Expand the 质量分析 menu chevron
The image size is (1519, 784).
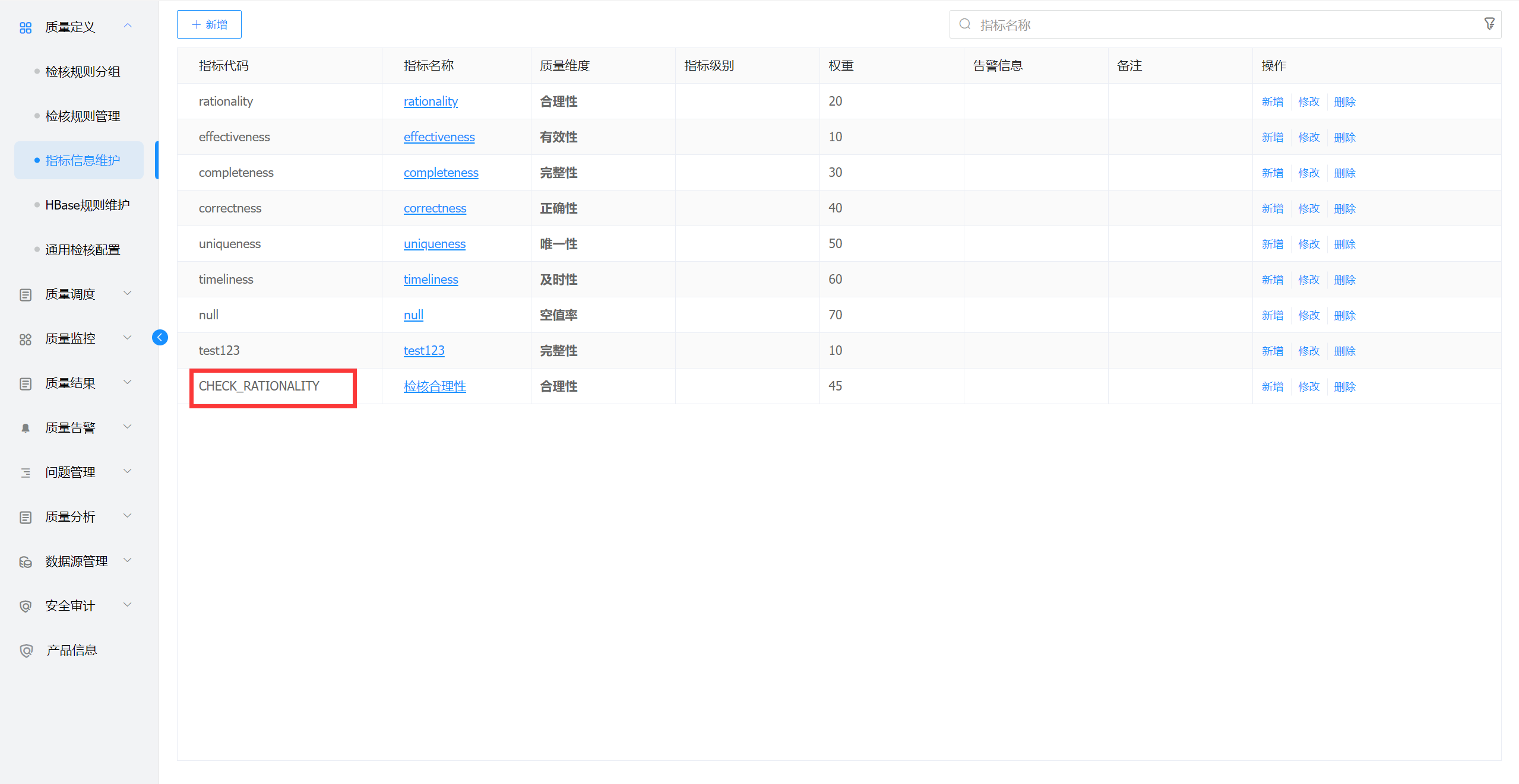pos(128,516)
